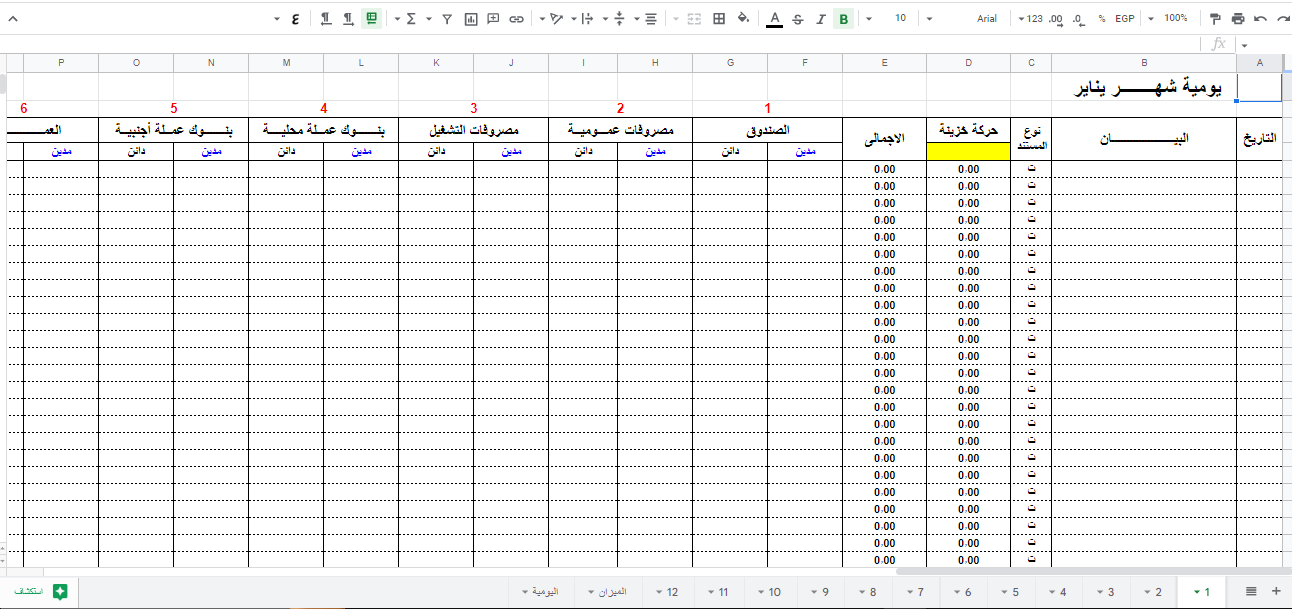Print the spreadsheet using the printer icon
The image size is (1292, 609).
1238,18
